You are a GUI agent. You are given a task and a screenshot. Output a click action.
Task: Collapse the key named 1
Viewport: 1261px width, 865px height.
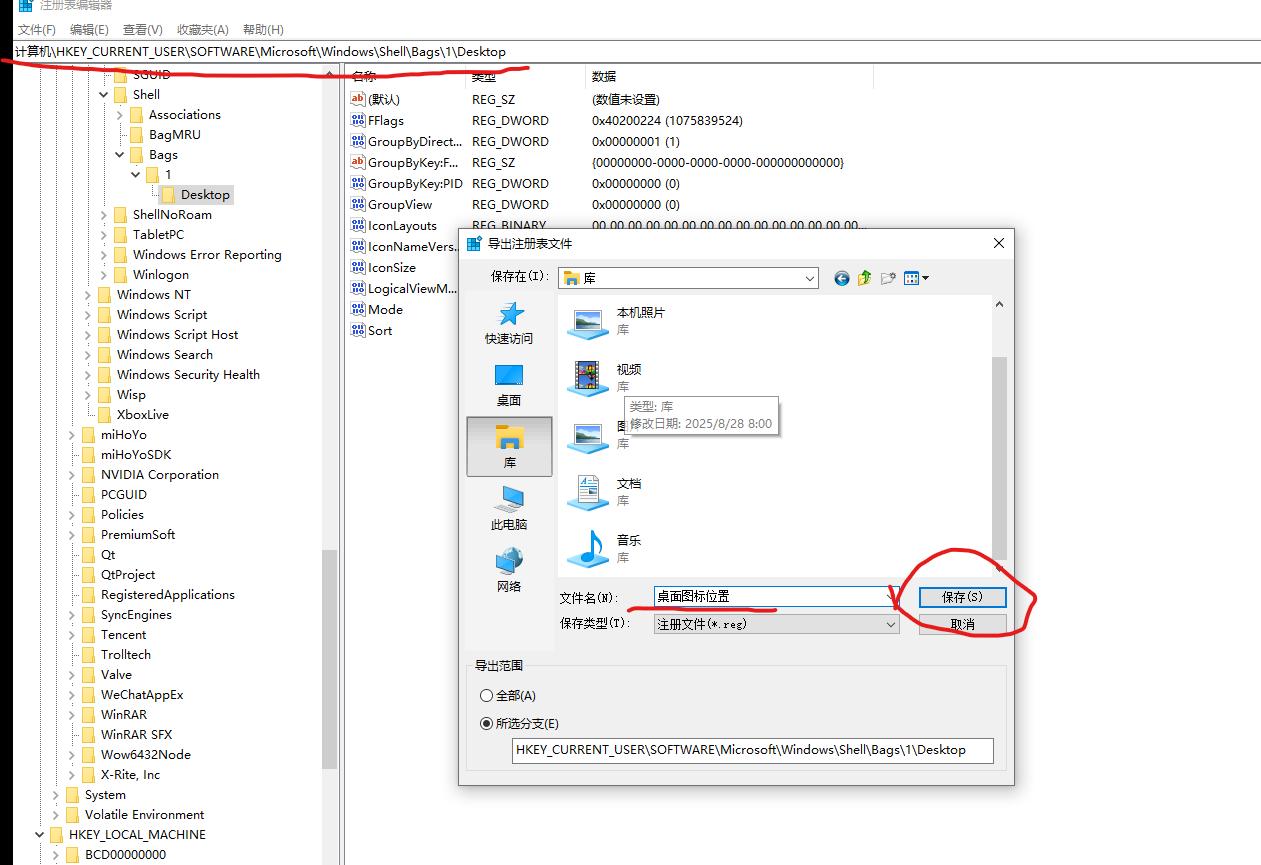click(x=136, y=175)
